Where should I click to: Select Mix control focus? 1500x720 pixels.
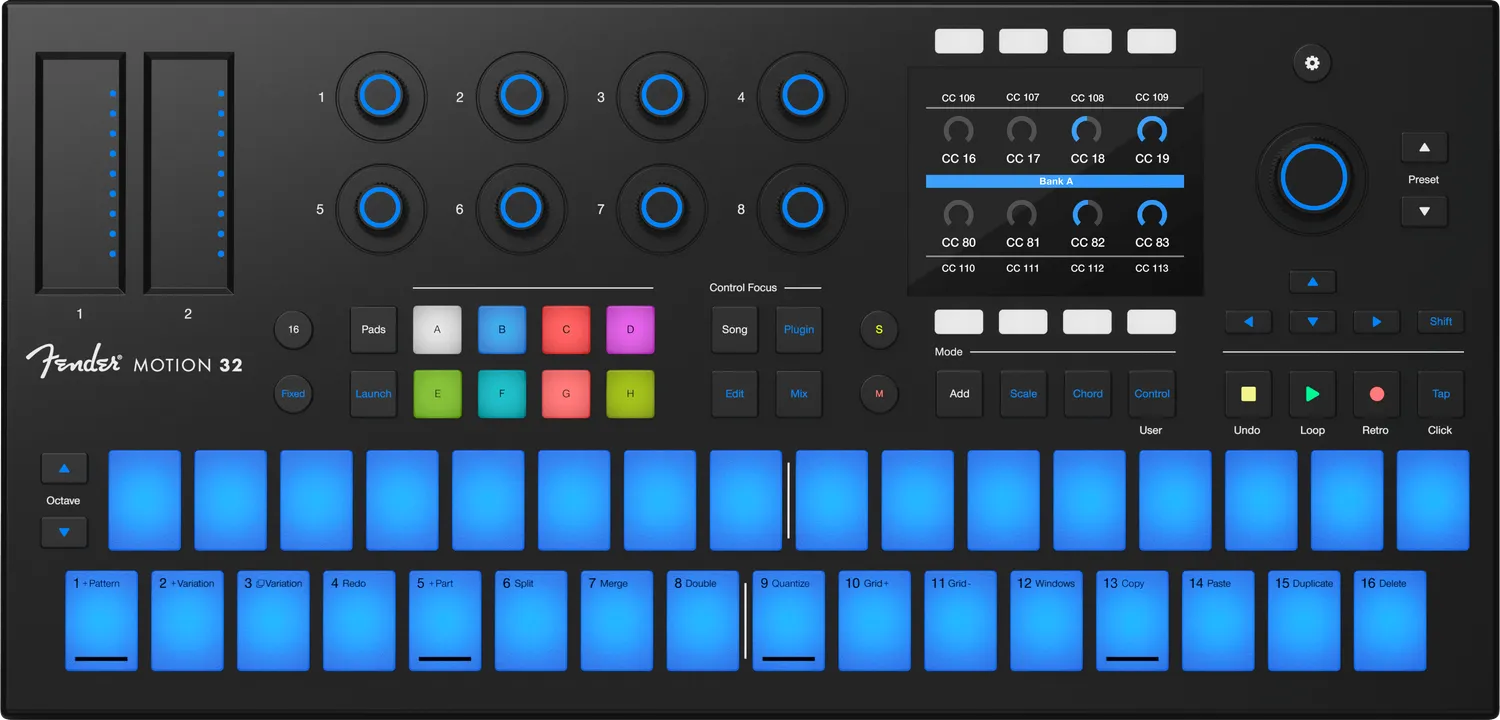pyautogui.click(x=799, y=394)
